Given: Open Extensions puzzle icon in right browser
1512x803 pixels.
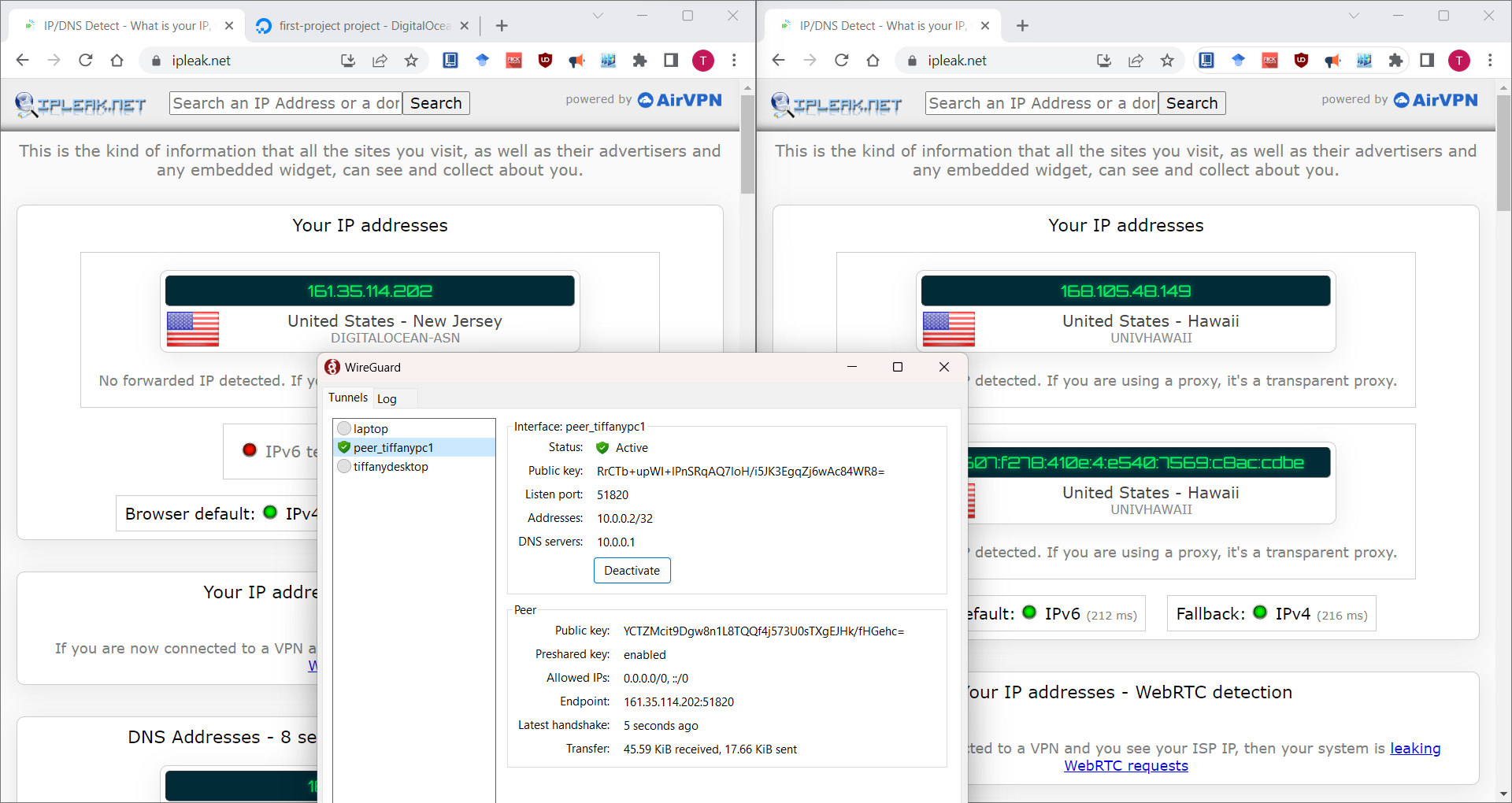Looking at the screenshot, I should click(x=1395, y=61).
